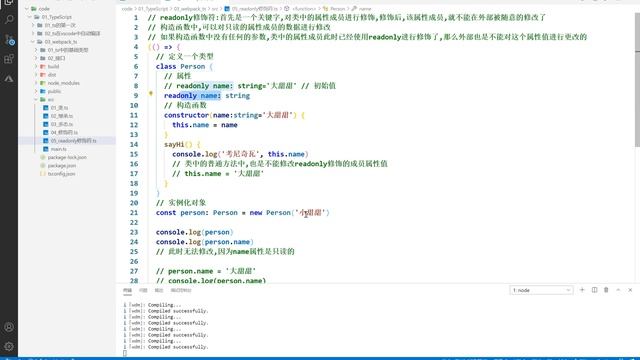Collapse the src folder
640x360 pixels.
click(36, 100)
